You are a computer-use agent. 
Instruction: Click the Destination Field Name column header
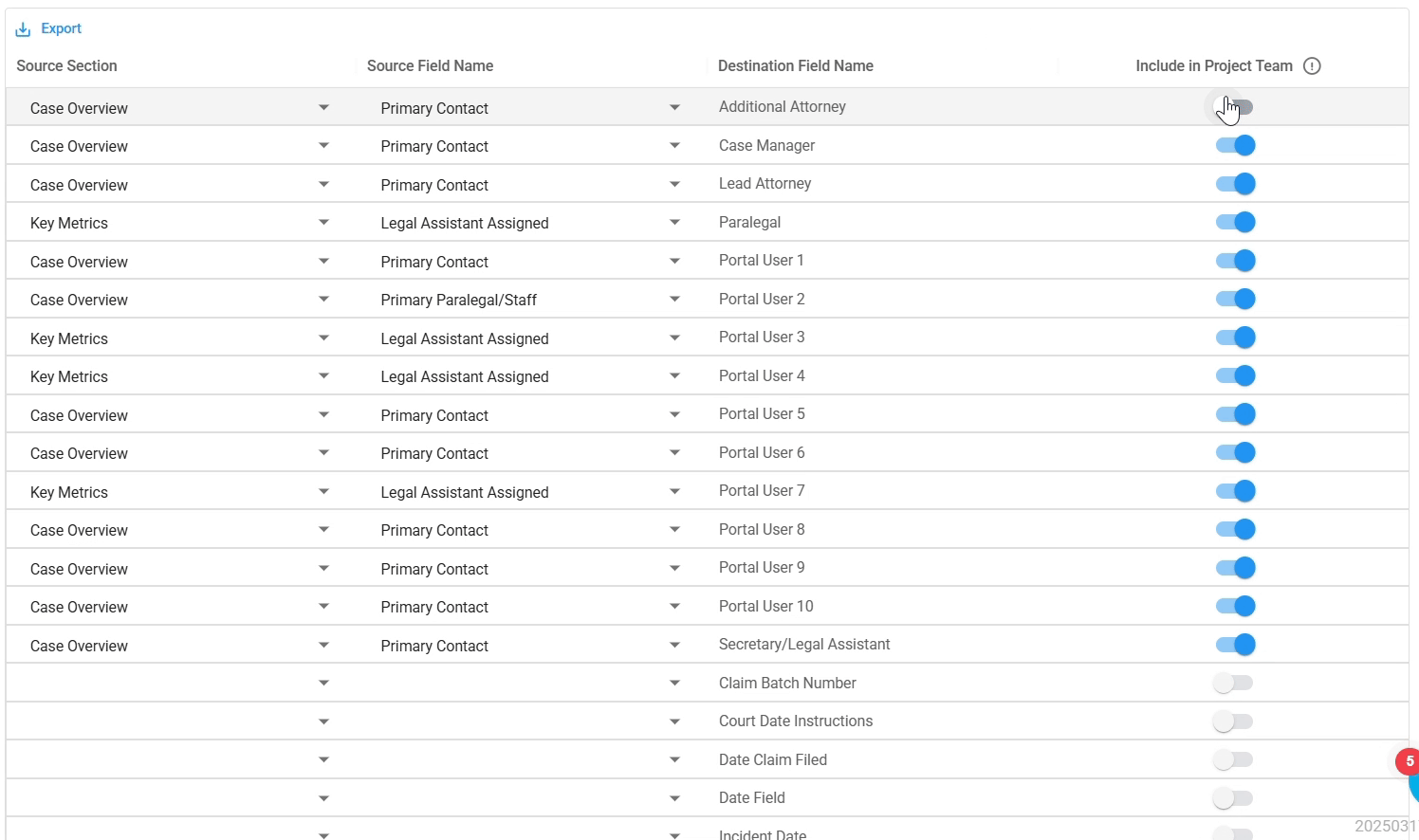pyautogui.click(x=796, y=65)
